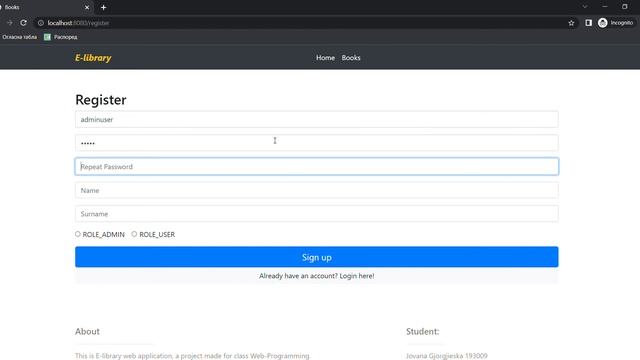Click the Student: footer heading
The height and width of the screenshot is (360, 640).
click(422, 331)
